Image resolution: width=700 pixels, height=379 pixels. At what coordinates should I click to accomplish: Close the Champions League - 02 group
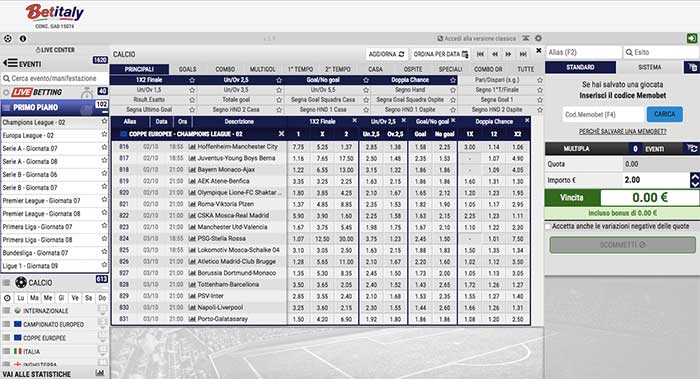pos(281,133)
